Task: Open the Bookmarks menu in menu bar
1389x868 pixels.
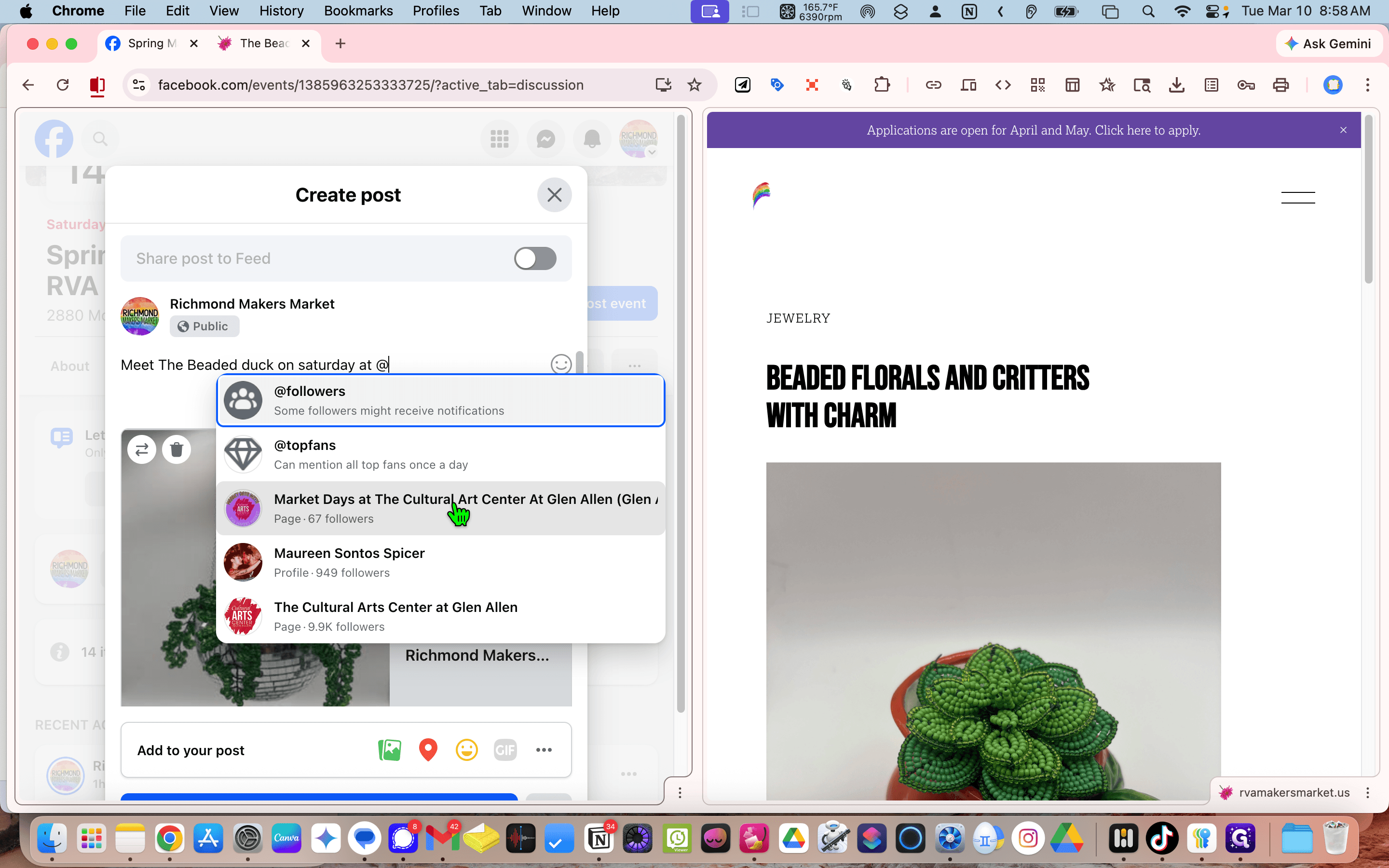Action: click(358, 11)
